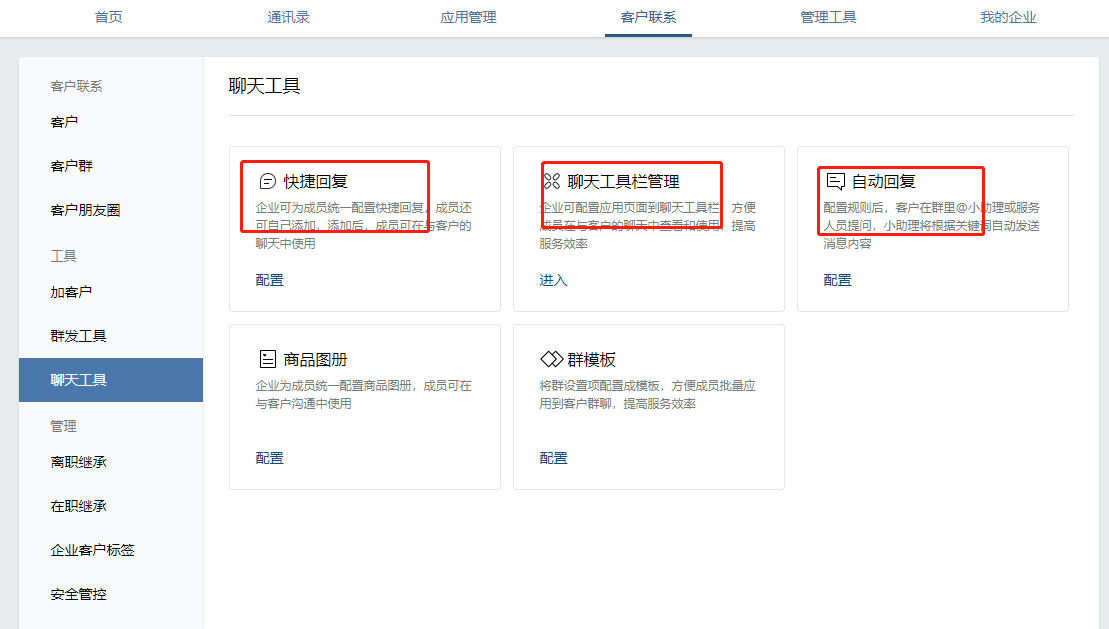1109x629 pixels.
Task: Go to the 应用管理 tab
Action: pyautogui.click(x=468, y=18)
